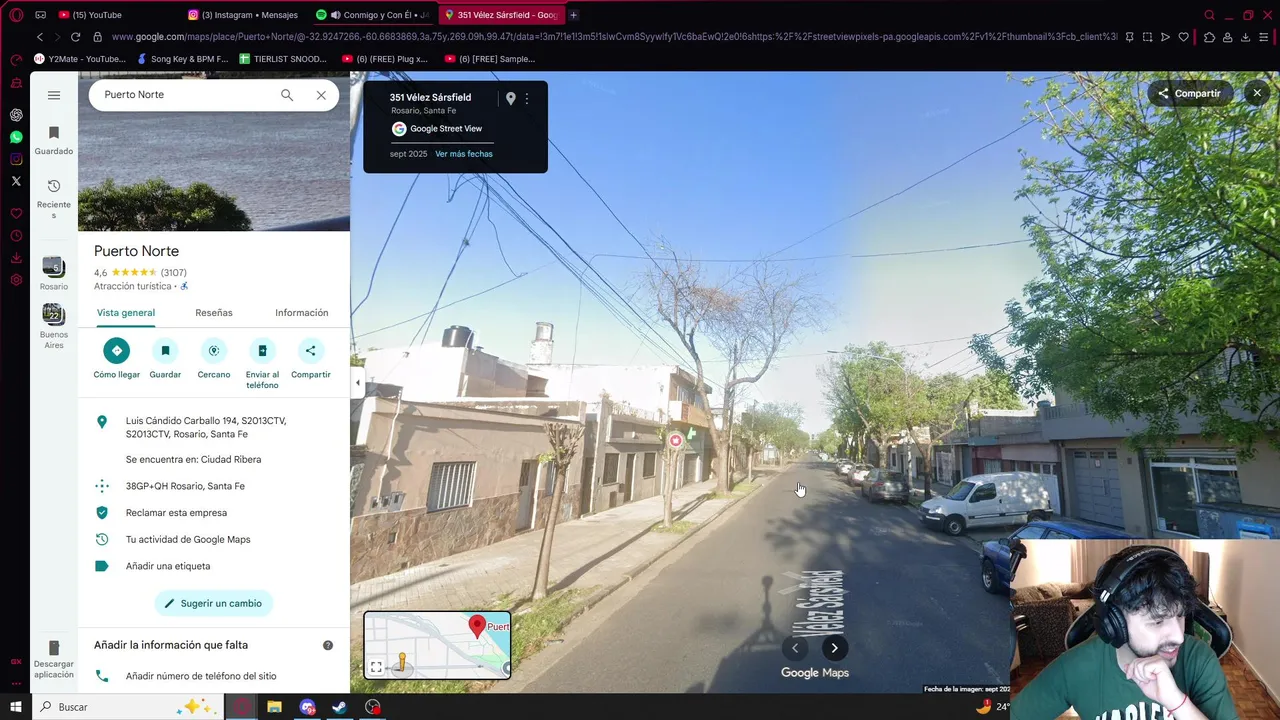Click the review count (3107)
The width and height of the screenshot is (1280, 720).
(x=174, y=273)
